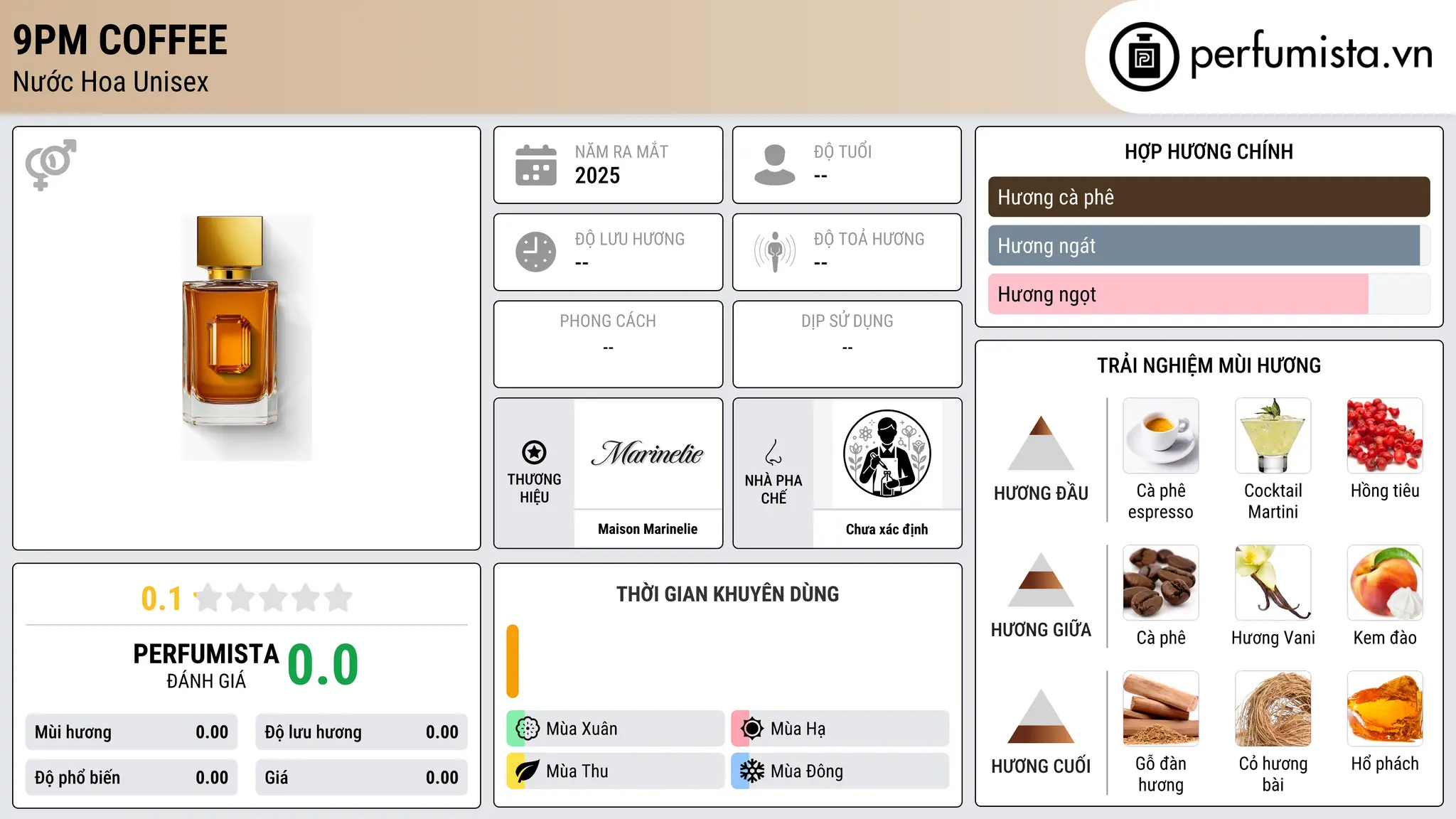Click the perfumista.vn site name
The width and height of the screenshot is (1456, 819).
[x=1311, y=54]
